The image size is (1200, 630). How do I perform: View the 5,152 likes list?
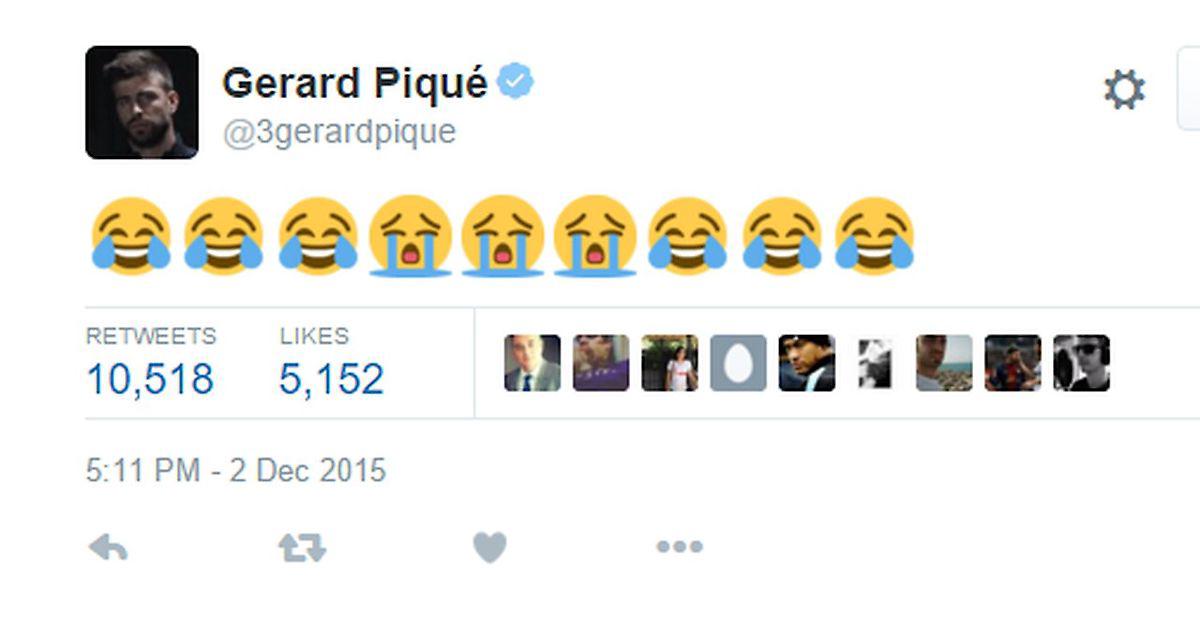331,365
